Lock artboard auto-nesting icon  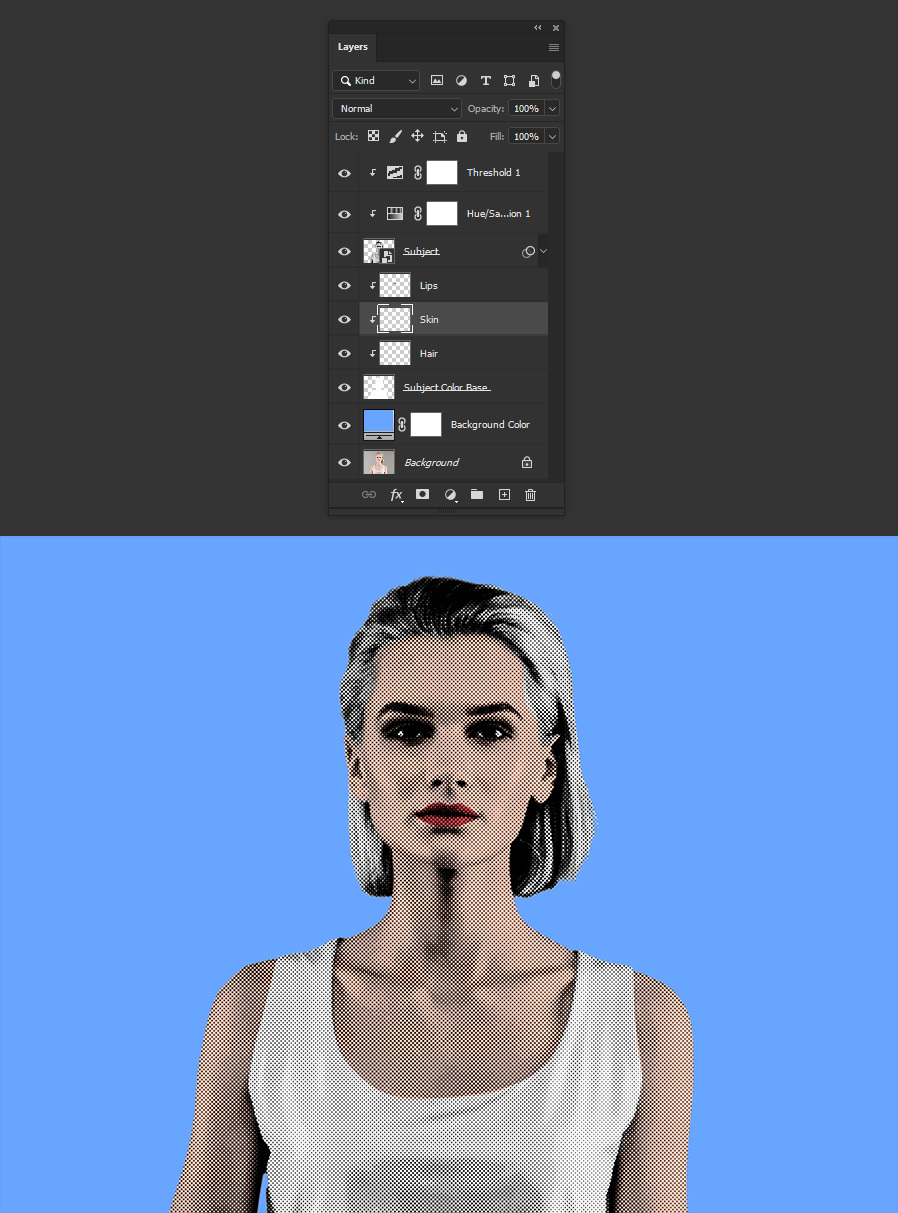pyautogui.click(x=440, y=136)
